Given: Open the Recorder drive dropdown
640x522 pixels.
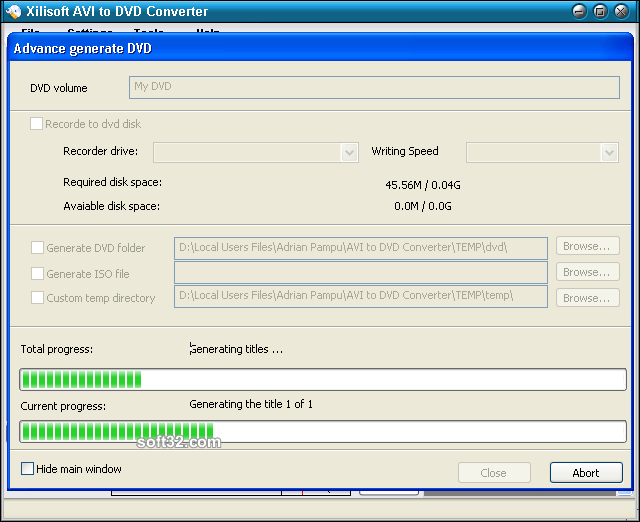Looking at the screenshot, I should pos(349,153).
